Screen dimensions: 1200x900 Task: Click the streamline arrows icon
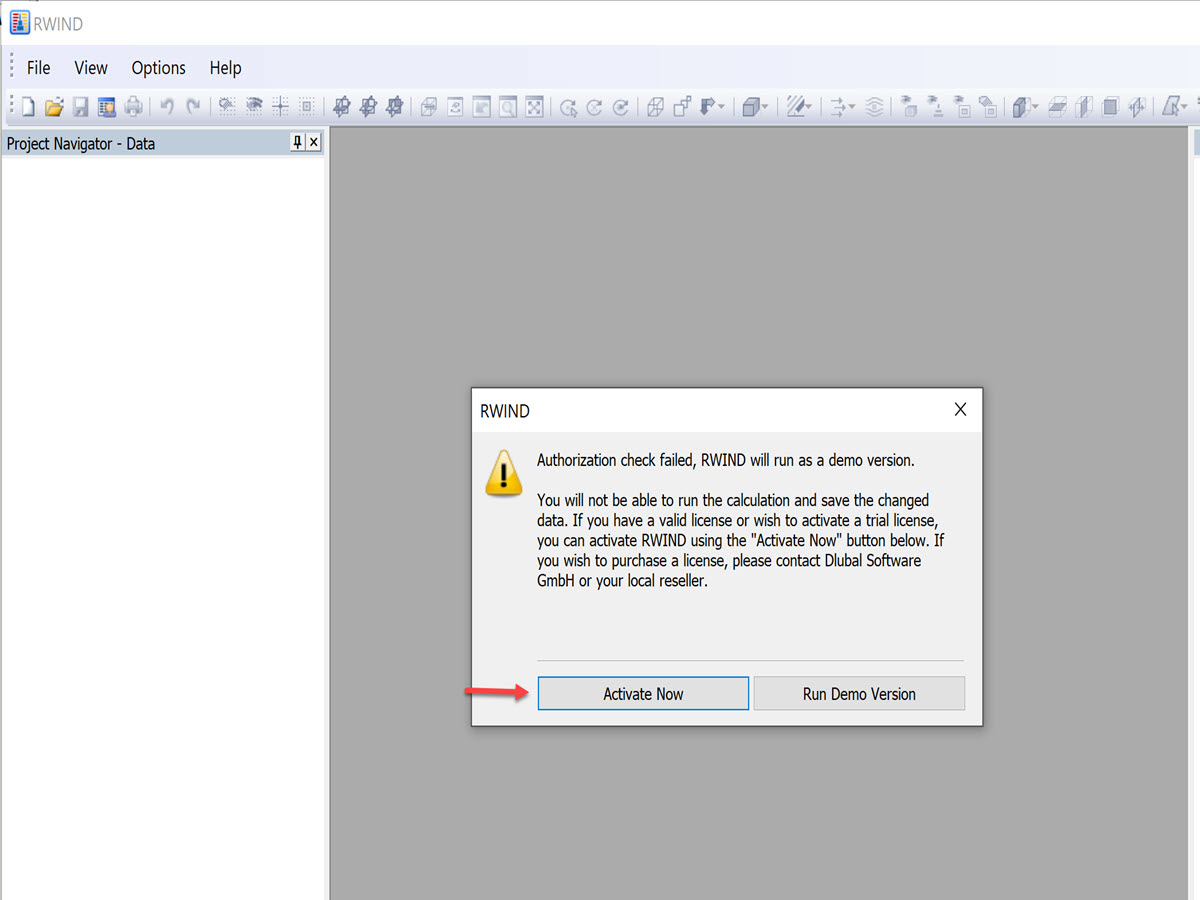click(x=839, y=107)
